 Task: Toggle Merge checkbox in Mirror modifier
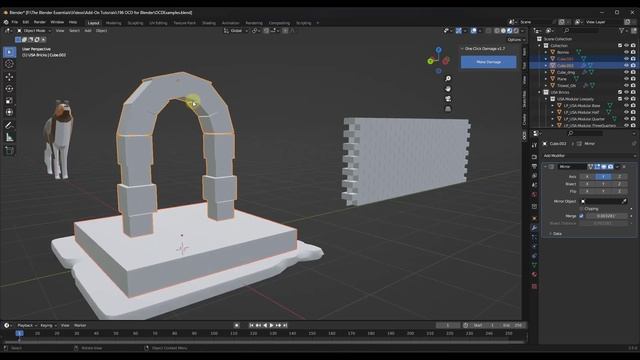(582, 216)
